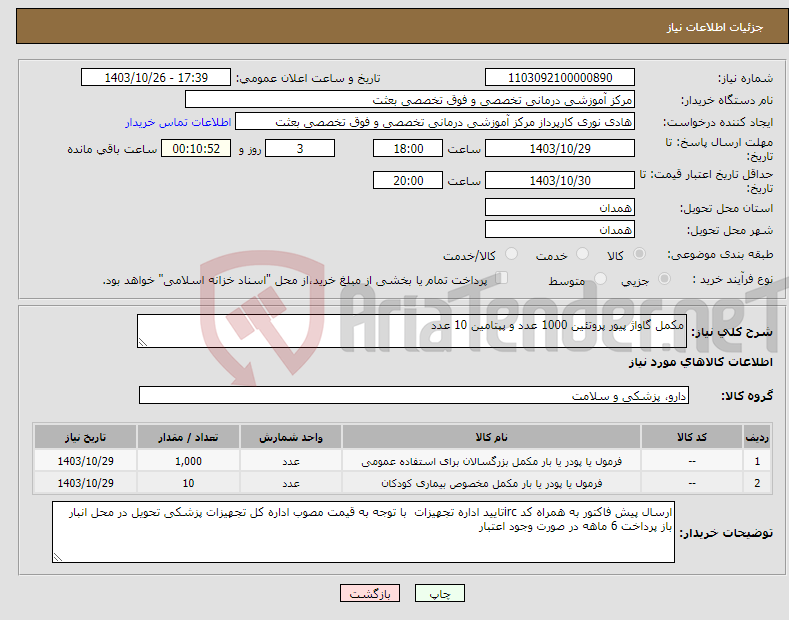Image resolution: width=789 pixels, height=620 pixels.
Task: Click row number 2 cell
Action: [757, 483]
